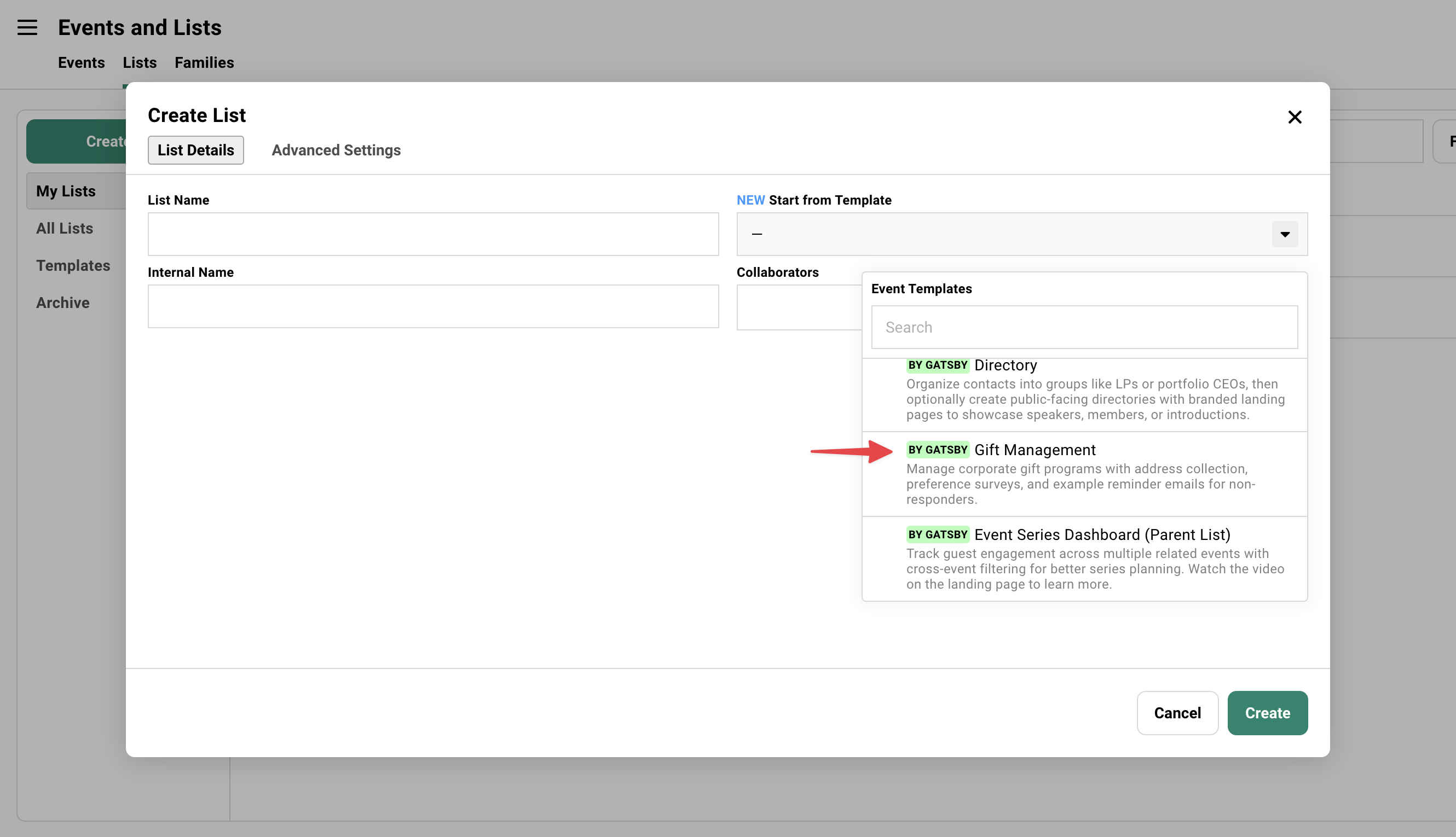
Task: Select the Lists navigation item
Action: click(139, 63)
